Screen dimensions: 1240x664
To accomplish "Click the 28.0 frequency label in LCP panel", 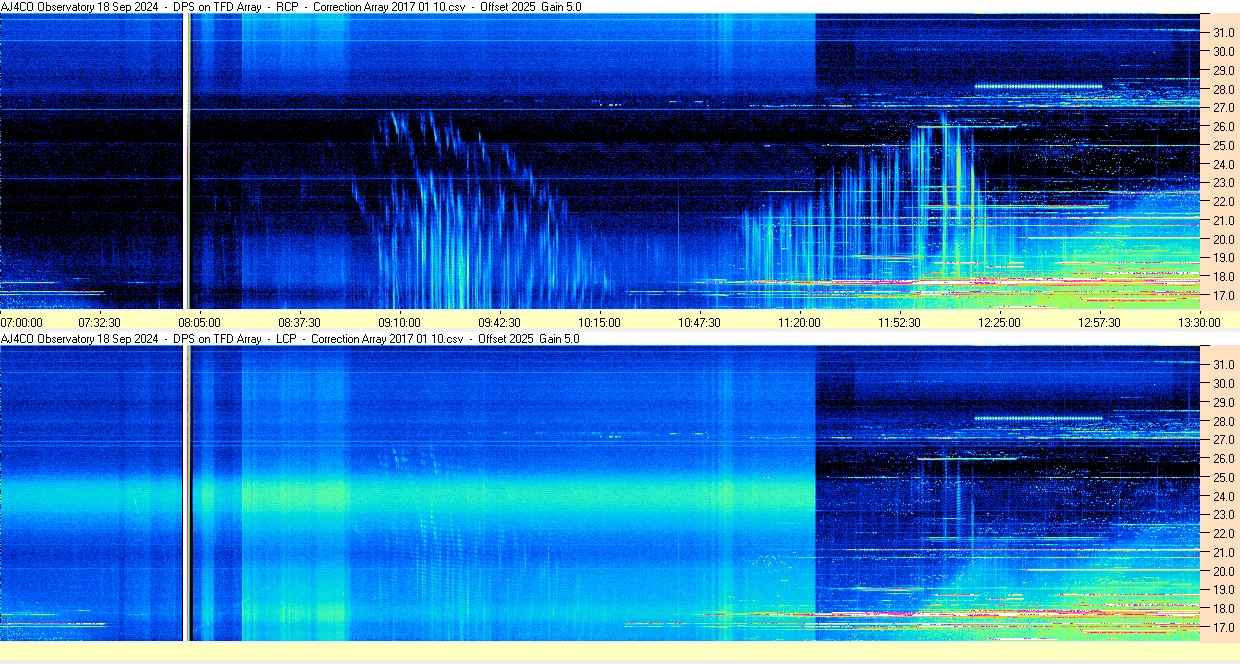I will (1223, 421).
